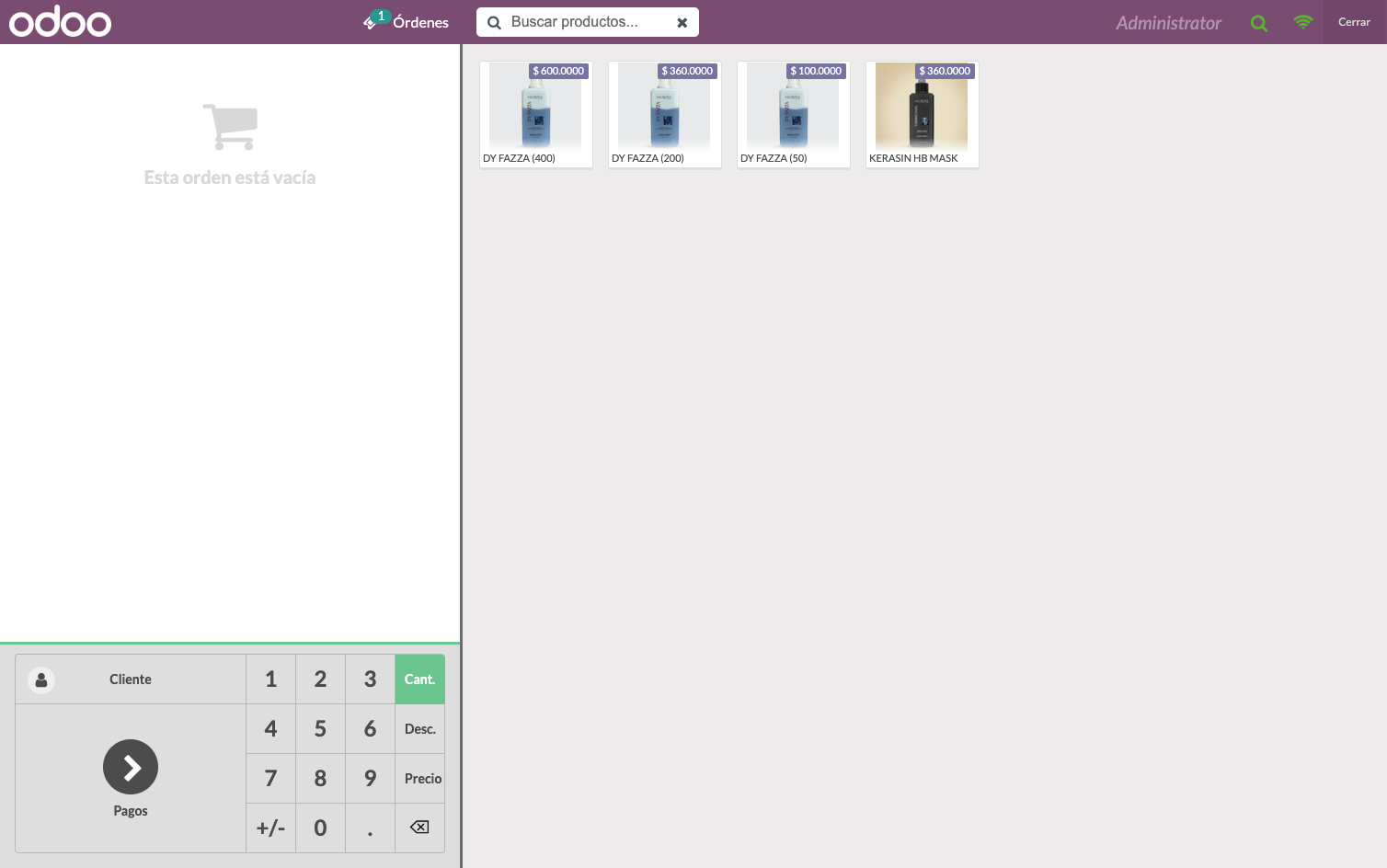Image resolution: width=1387 pixels, height=868 pixels.
Task: Activate Cant. quantity mode
Action: tap(420, 680)
